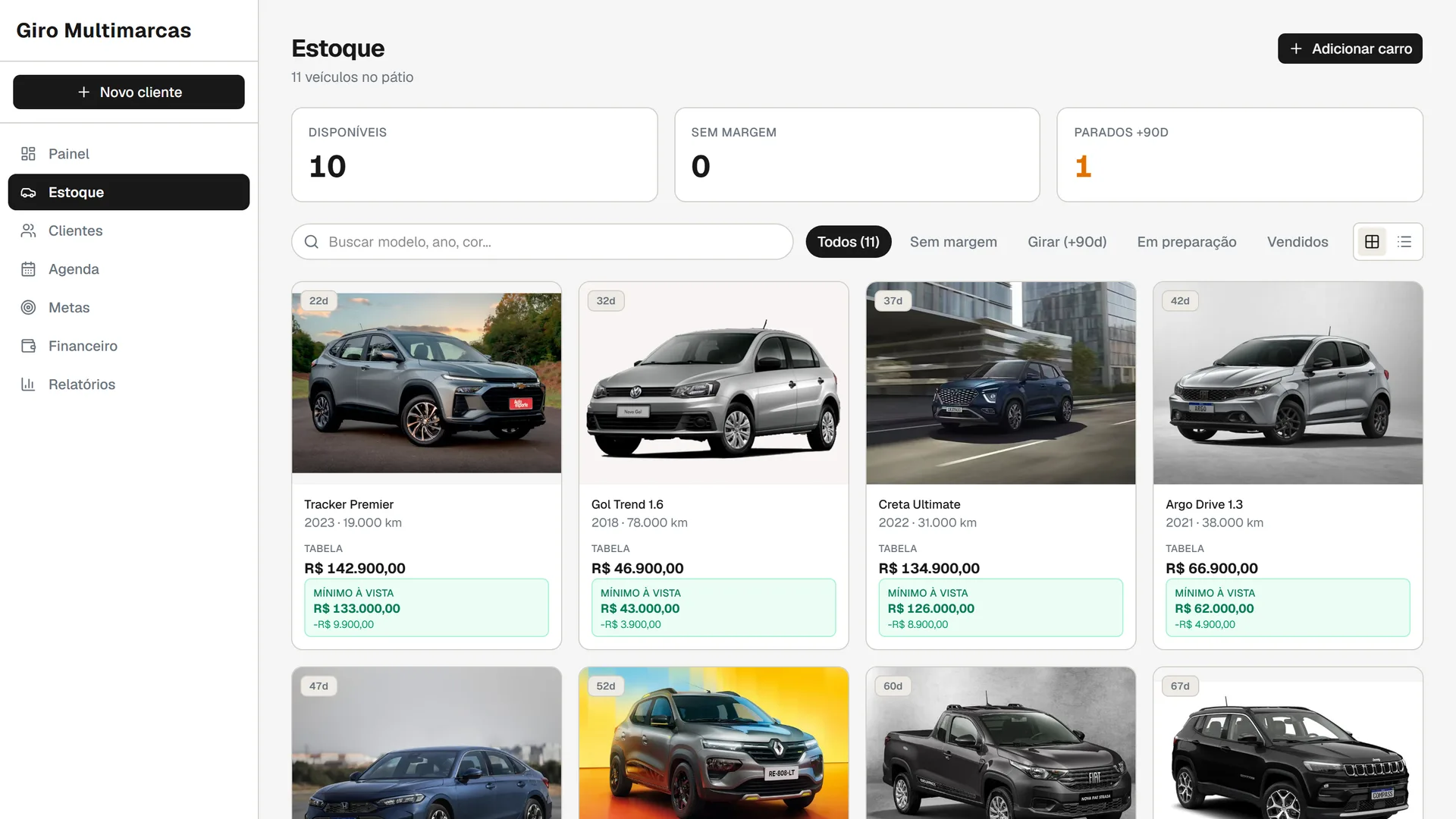The width and height of the screenshot is (1456, 819).
Task: Click the R$ 43.000,00 minimum price box
Action: (714, 607)
